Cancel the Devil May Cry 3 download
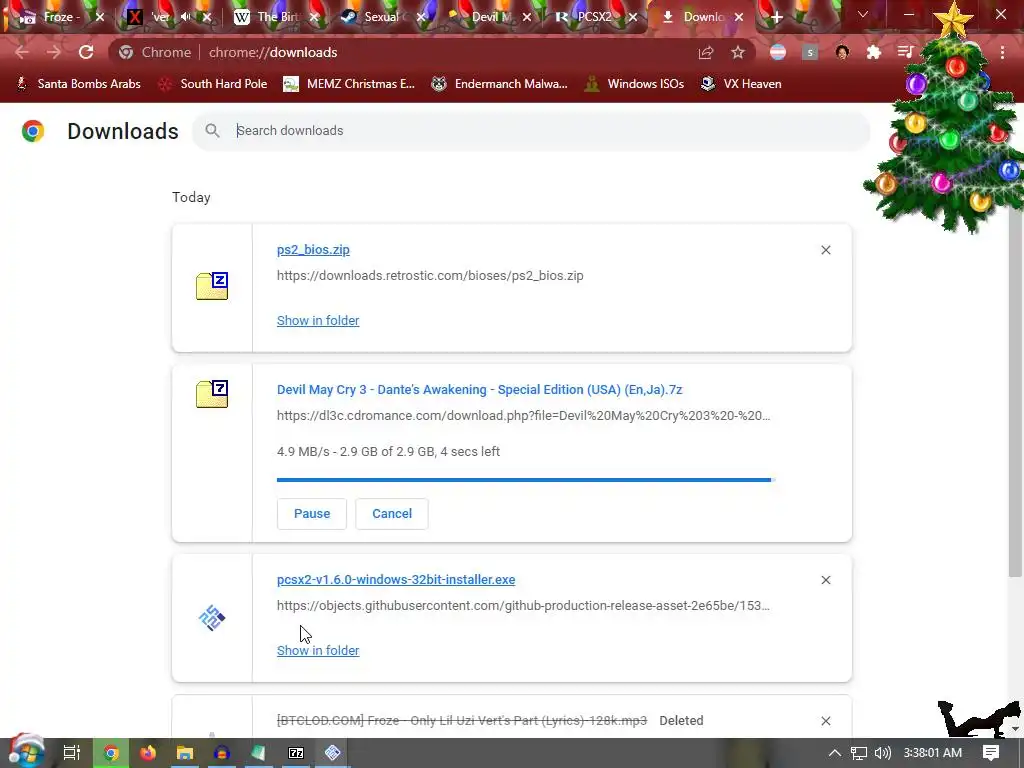The width and height of the screenshot is (1024, 768). (x=392, y=514)
